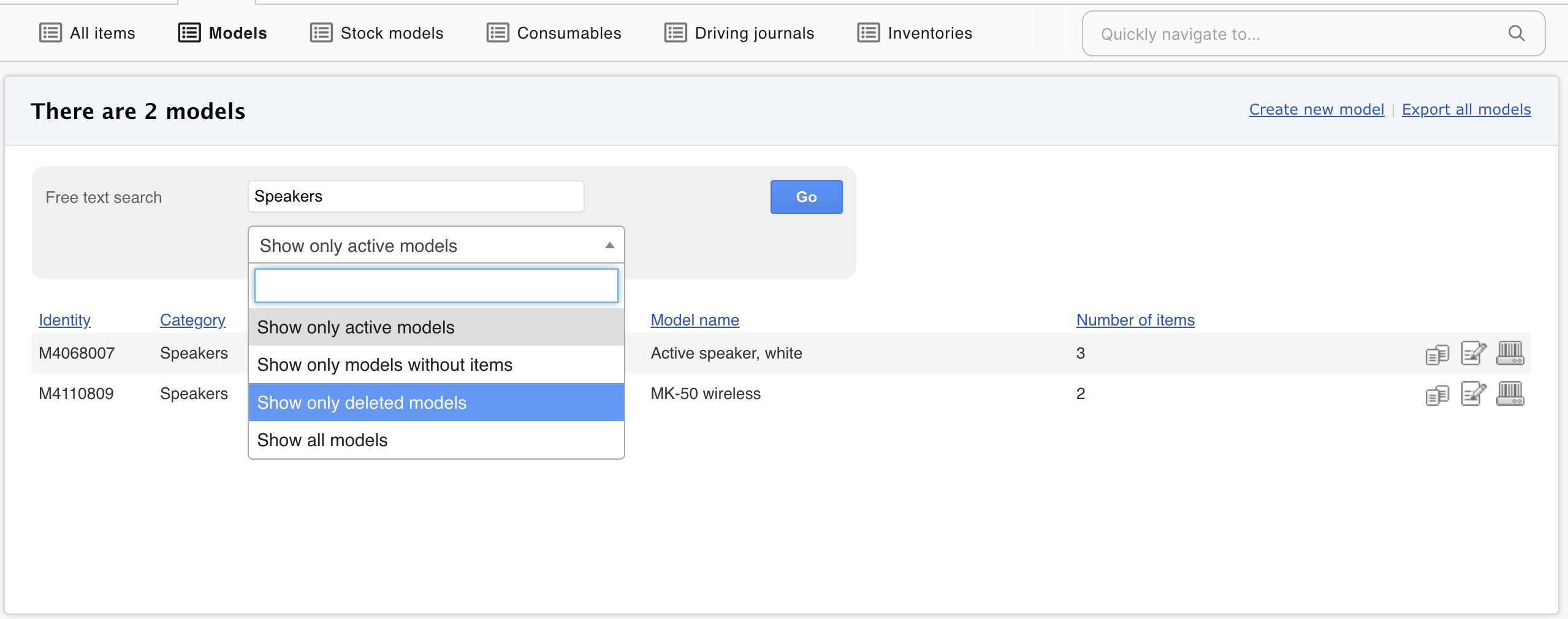Focus the Free text search field
The width and height of the screenshot is (1568, 619).
point(416,196)
